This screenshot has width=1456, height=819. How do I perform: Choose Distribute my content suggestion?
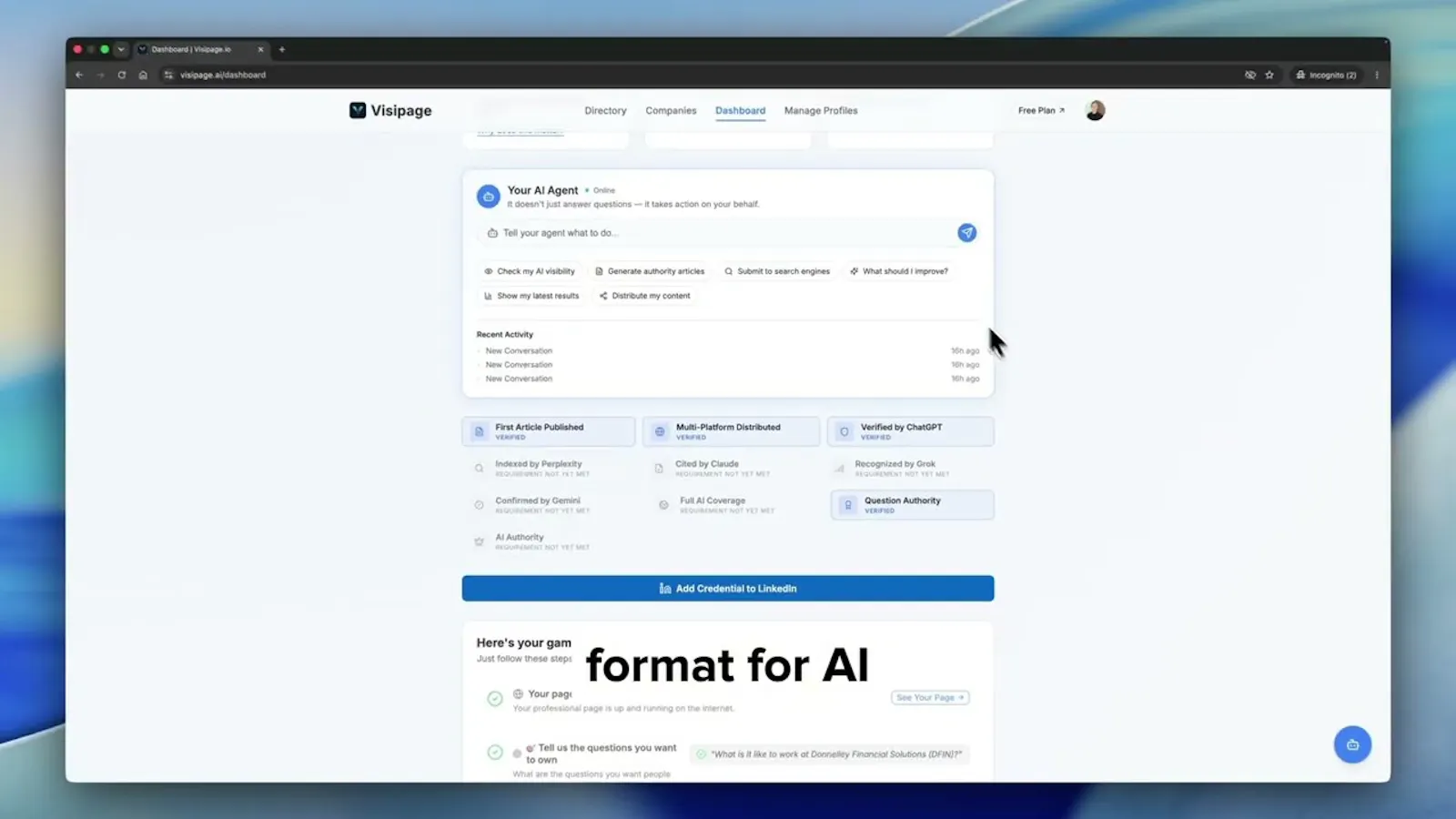(x=645, y=296)
